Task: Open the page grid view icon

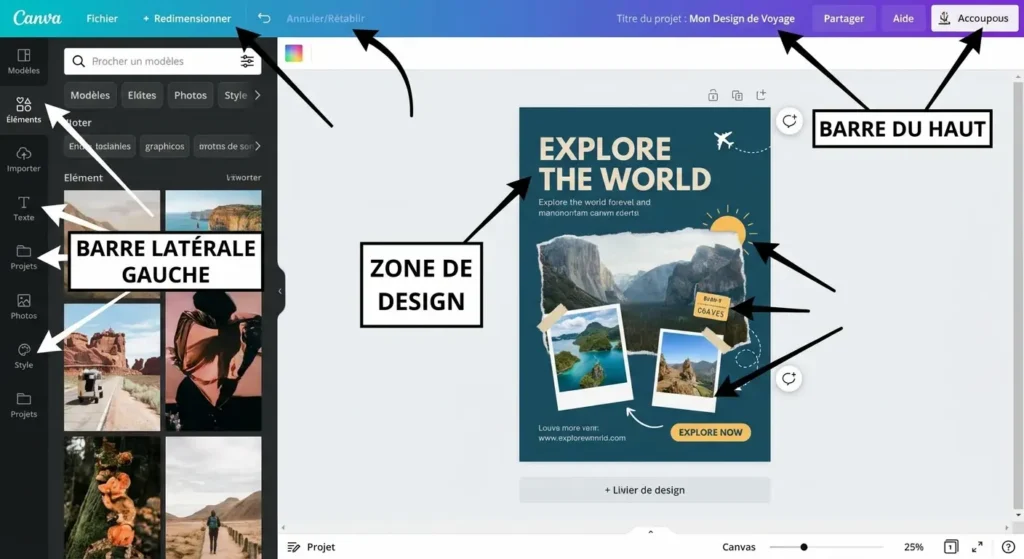Action: [950, 547]
